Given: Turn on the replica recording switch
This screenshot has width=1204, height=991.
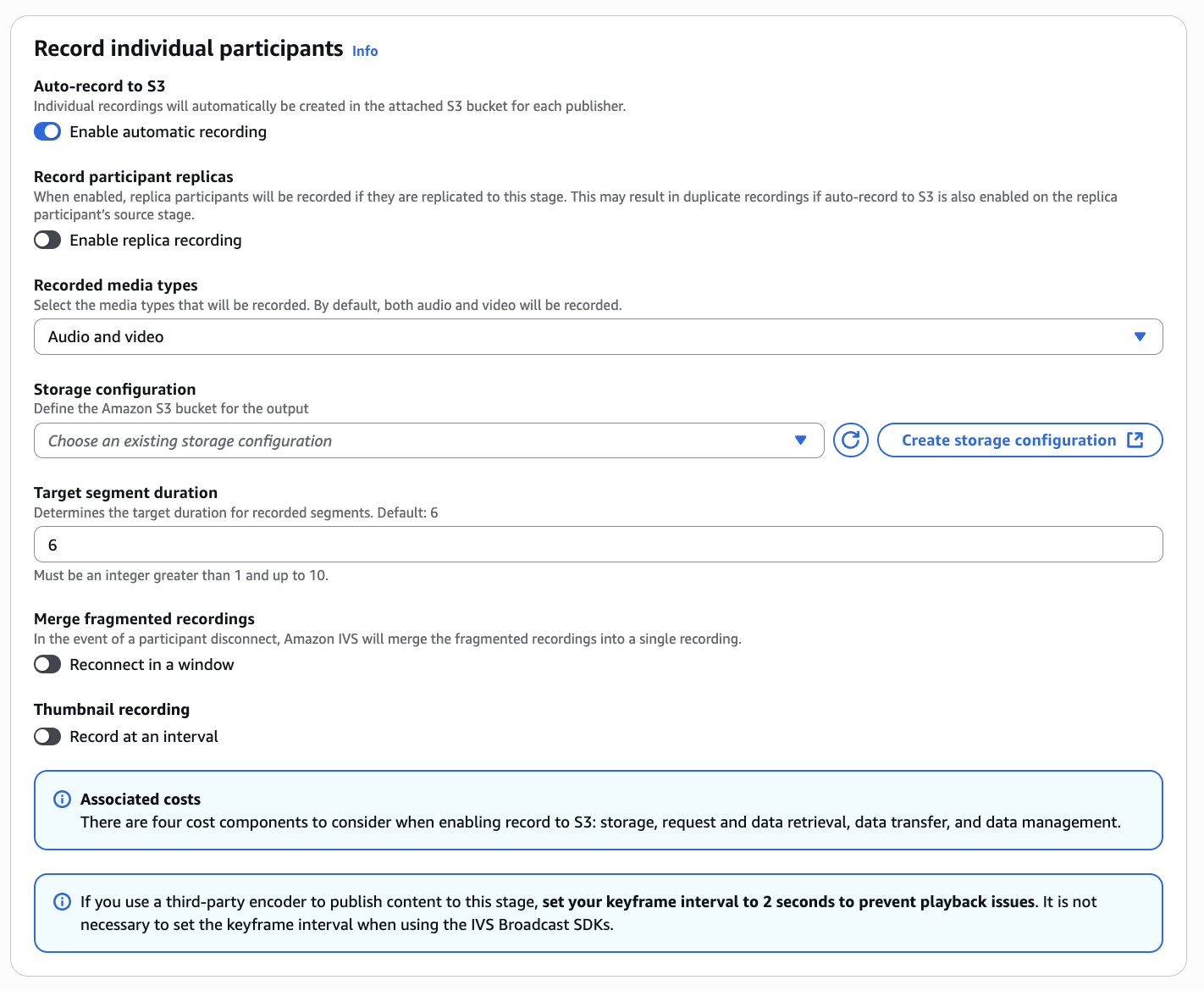Looking at the screenshot, I should pos(47,240).
